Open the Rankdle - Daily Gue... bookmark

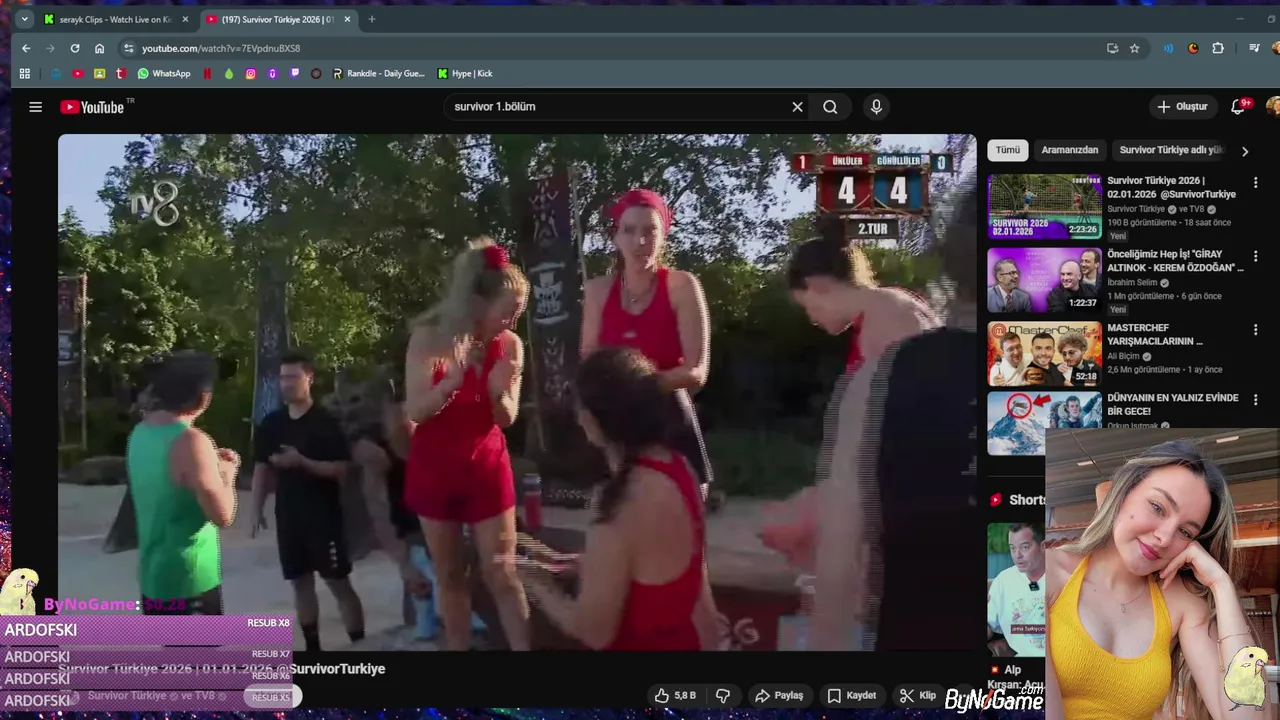(x=378, y=73)
